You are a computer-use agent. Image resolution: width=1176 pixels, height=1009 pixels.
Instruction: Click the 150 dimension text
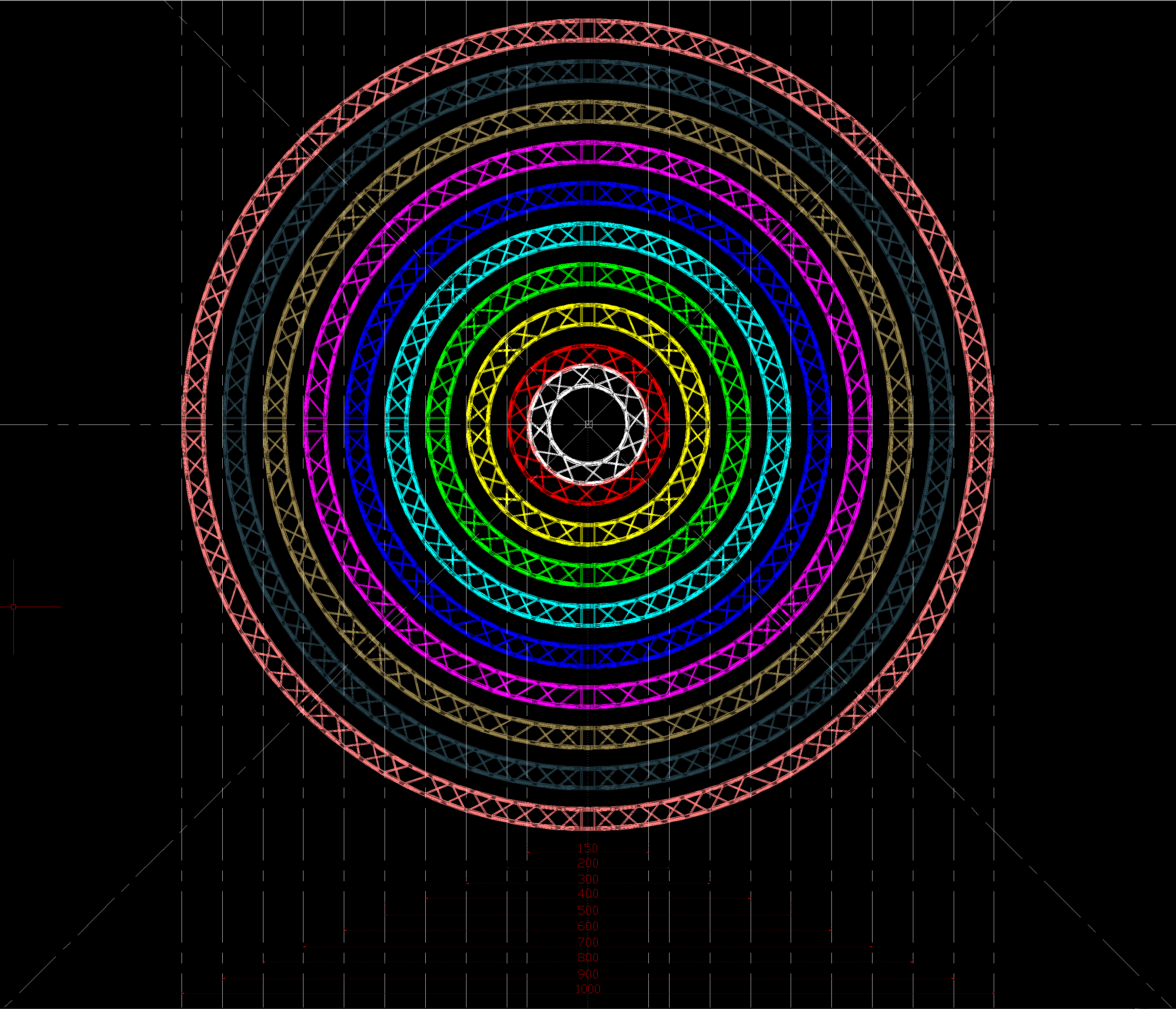(587, 848)
